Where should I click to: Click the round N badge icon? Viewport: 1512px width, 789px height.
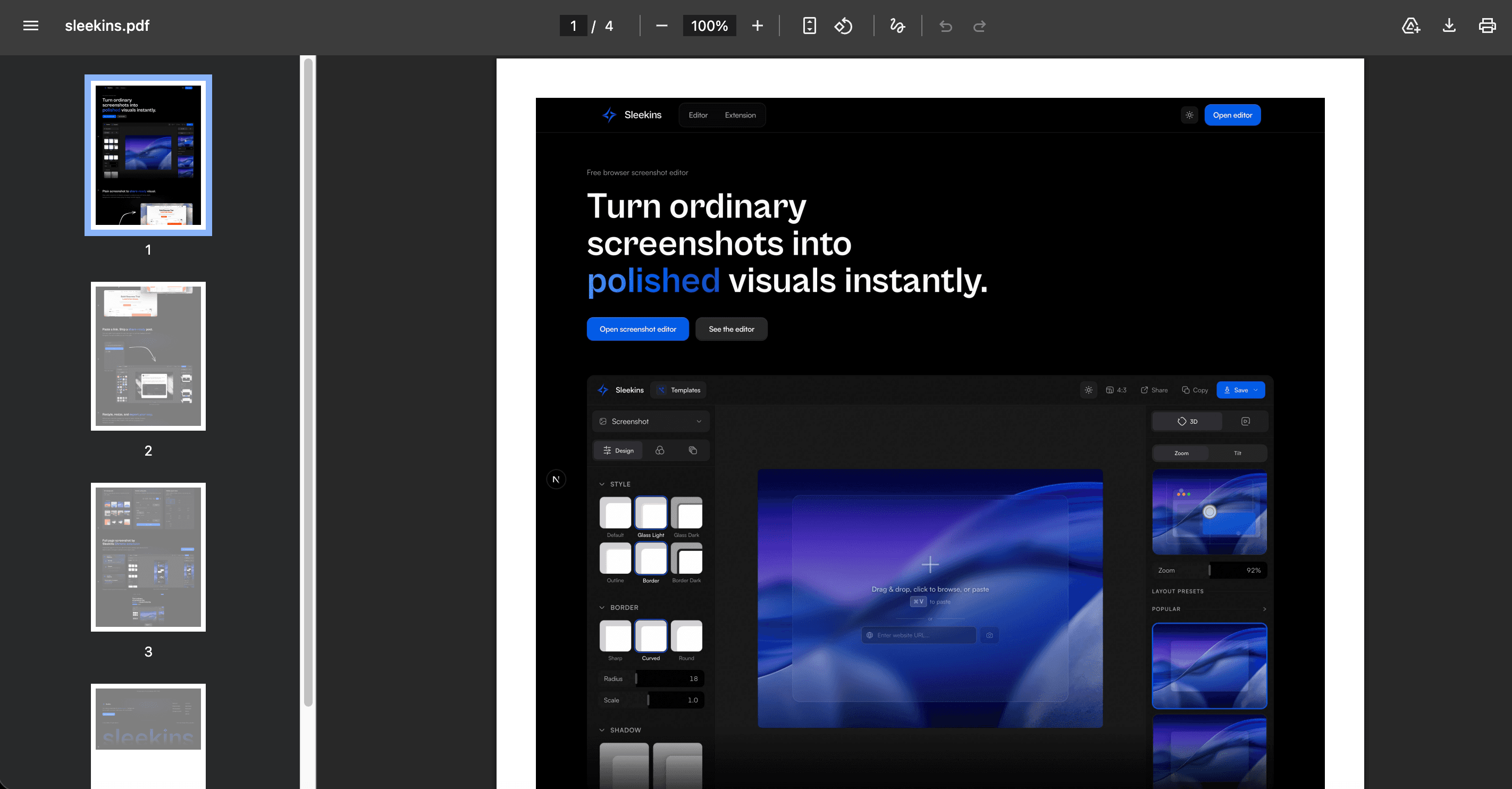click(556, 480)
